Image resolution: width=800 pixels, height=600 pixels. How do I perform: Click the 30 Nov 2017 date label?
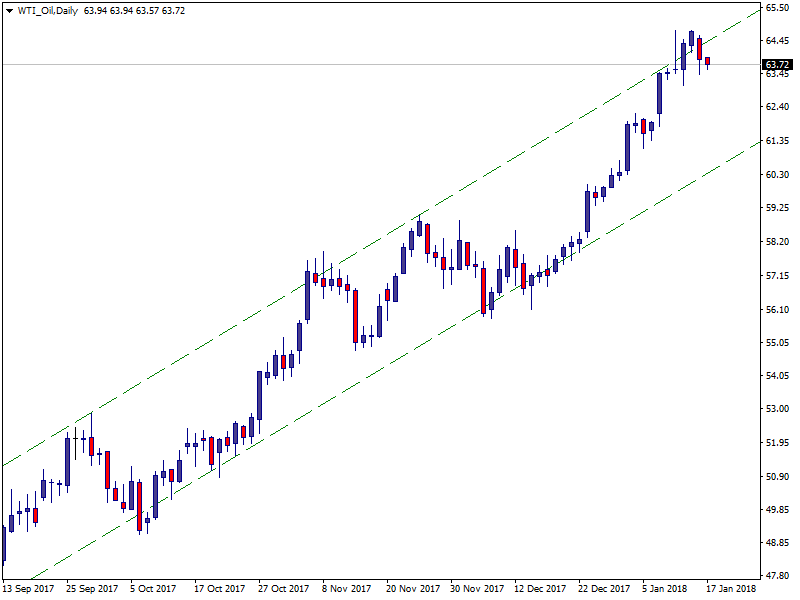(x=475, y=589)
